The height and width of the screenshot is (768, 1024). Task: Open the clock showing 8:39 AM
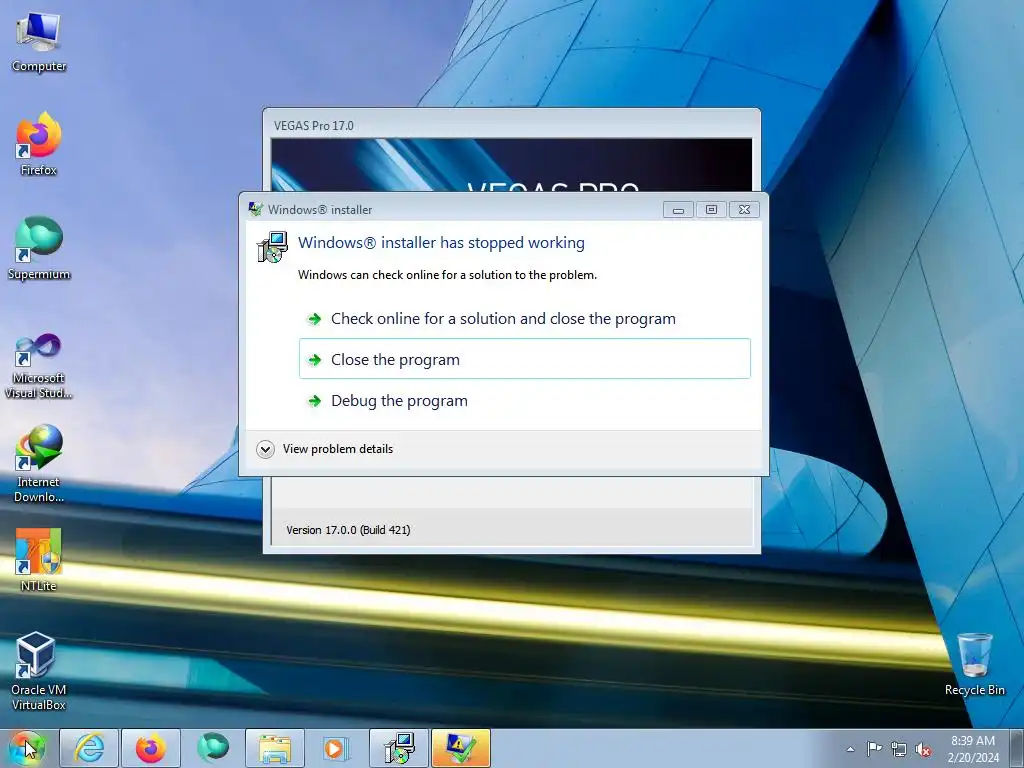pyautogui.click(x=973, y=748)
